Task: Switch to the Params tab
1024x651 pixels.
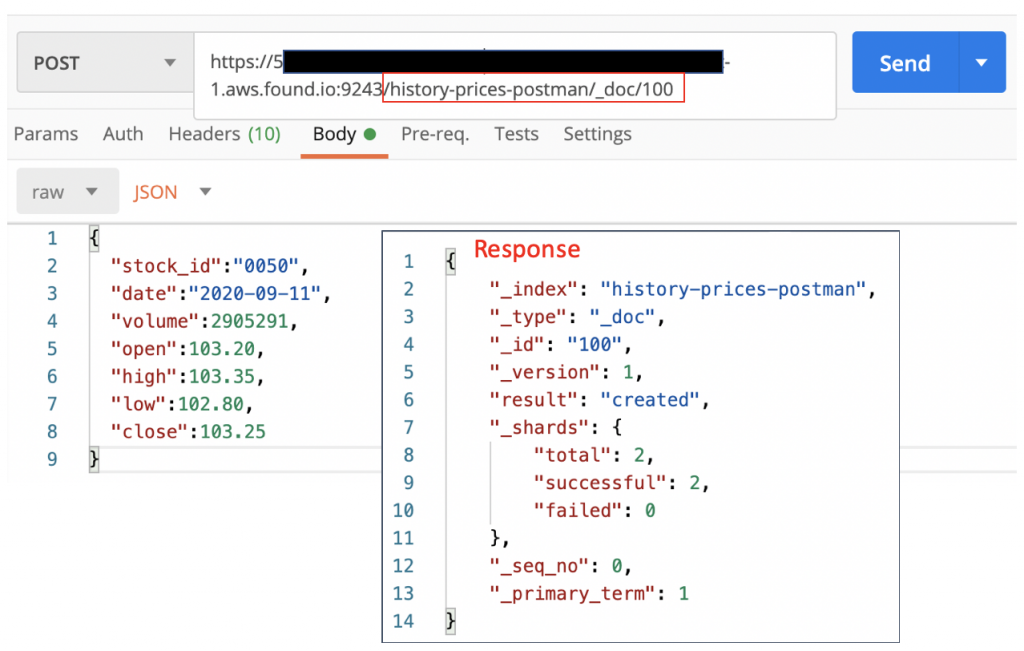Action: click(46, 134)
